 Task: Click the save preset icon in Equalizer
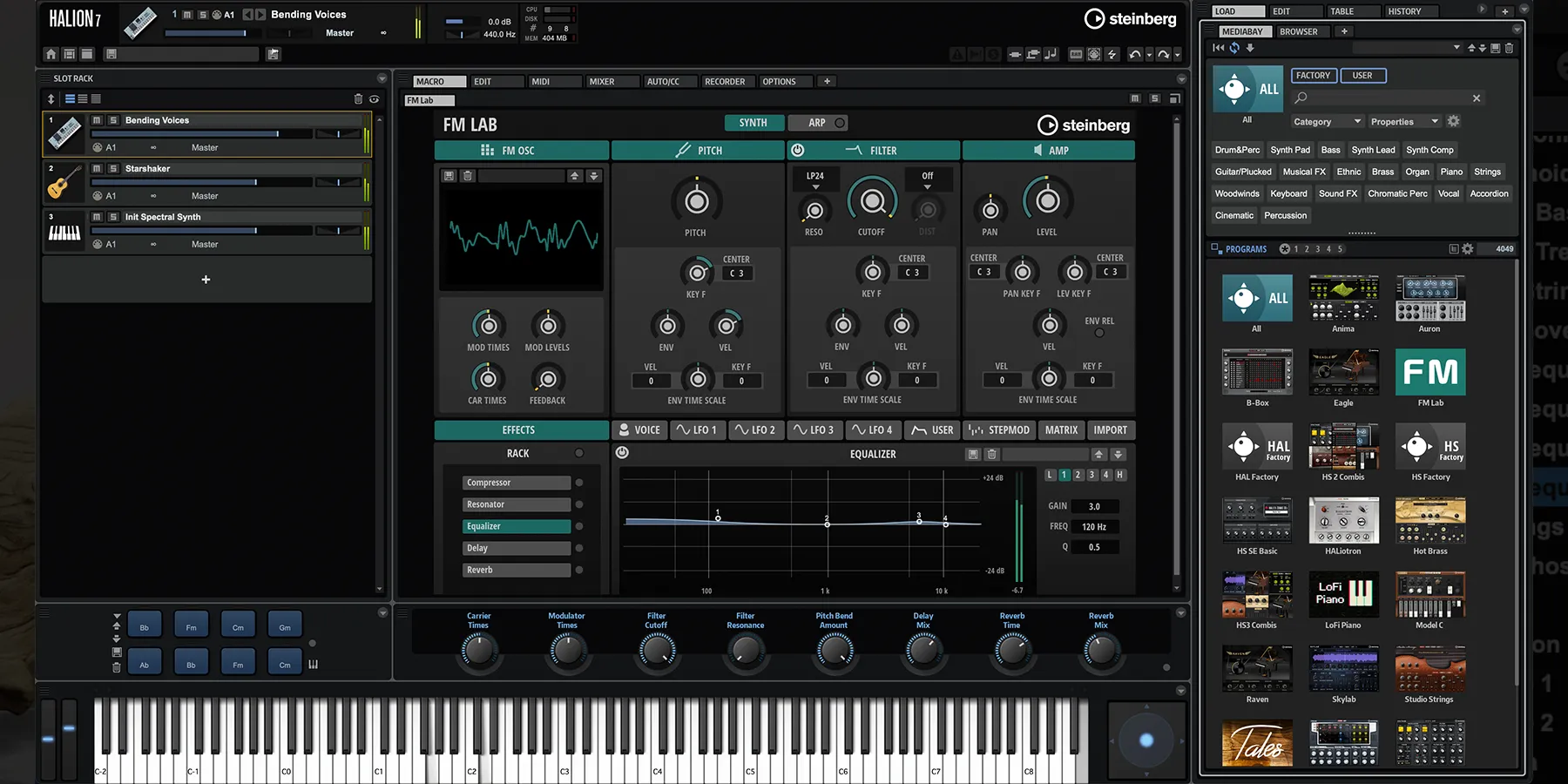coord(973,454)
